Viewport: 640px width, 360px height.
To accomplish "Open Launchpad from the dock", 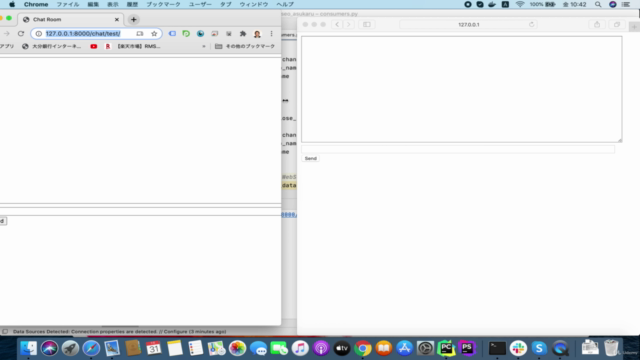I will (x=70, y=348).
